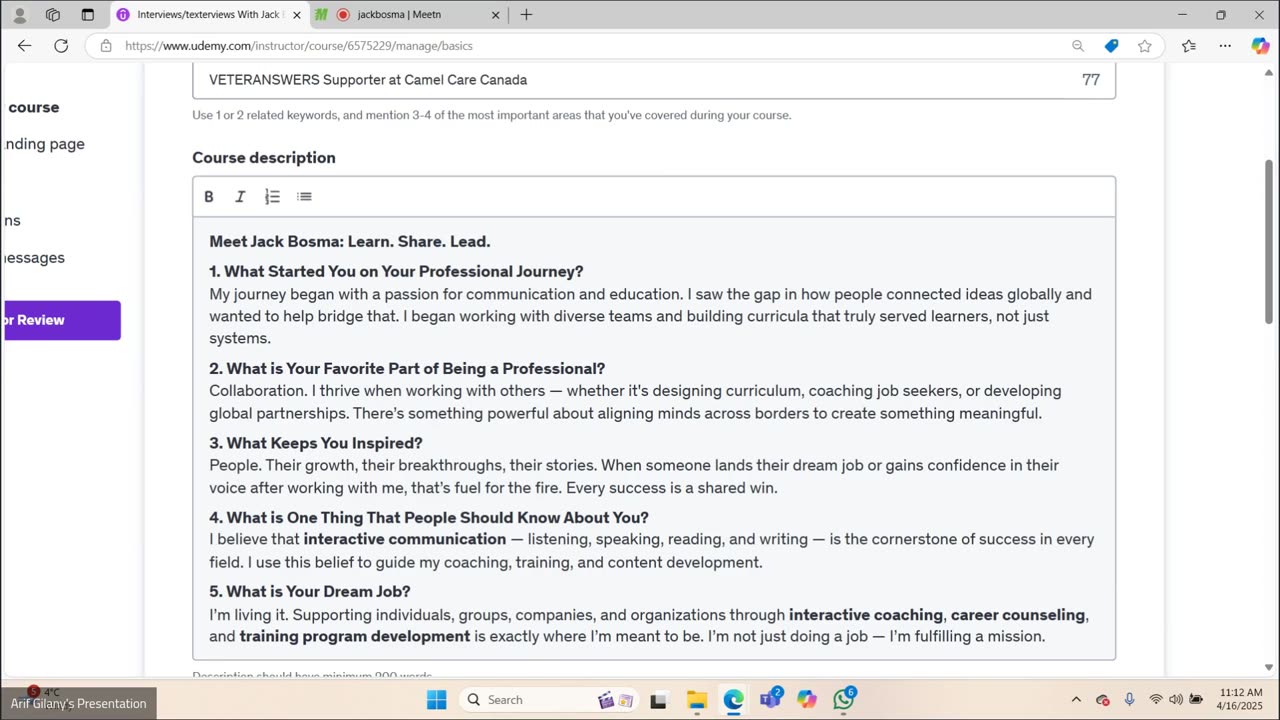Open the zoom magnifier in address bar
The image size is (1280, 720).
coord(1078,46)
